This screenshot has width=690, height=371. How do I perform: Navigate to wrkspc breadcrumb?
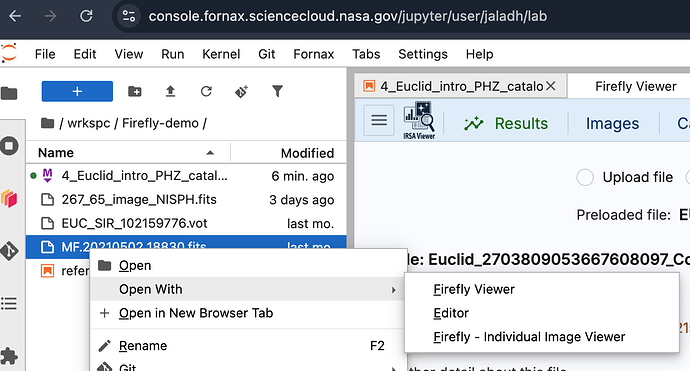[x=88, y=123]
